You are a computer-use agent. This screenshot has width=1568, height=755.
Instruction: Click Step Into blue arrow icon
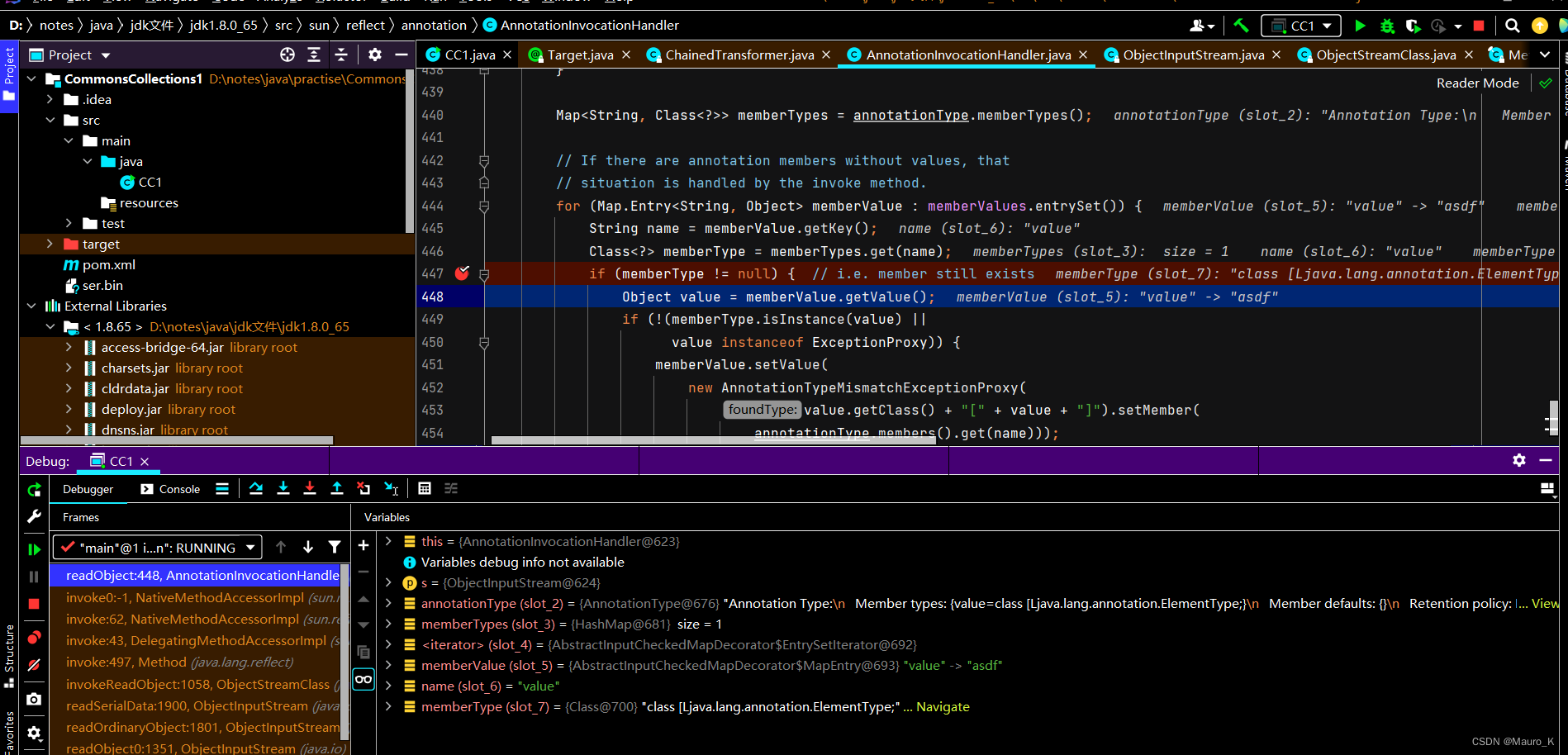(x=283, y=489)
